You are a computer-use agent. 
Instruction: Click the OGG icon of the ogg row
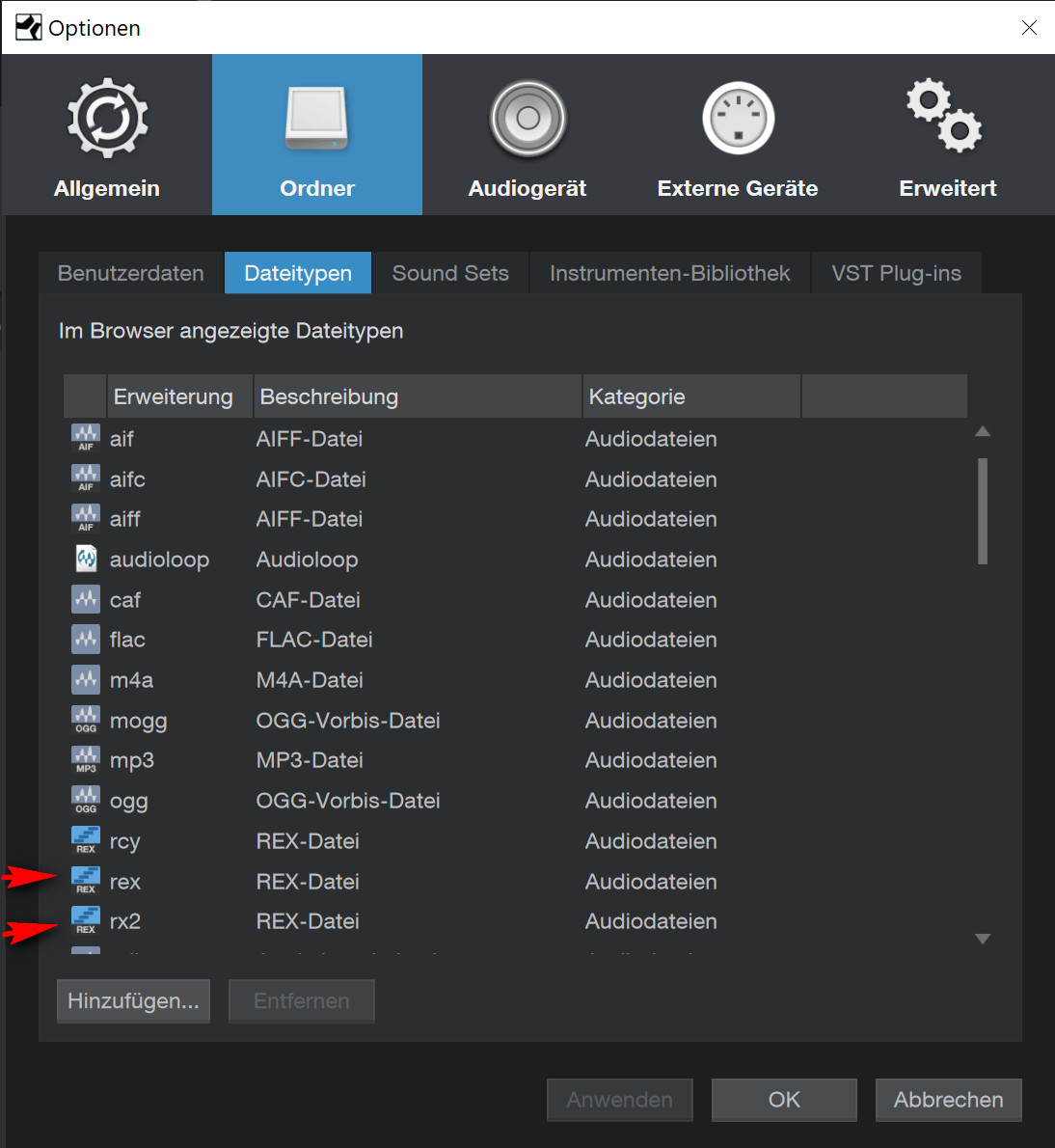point(86,801)
